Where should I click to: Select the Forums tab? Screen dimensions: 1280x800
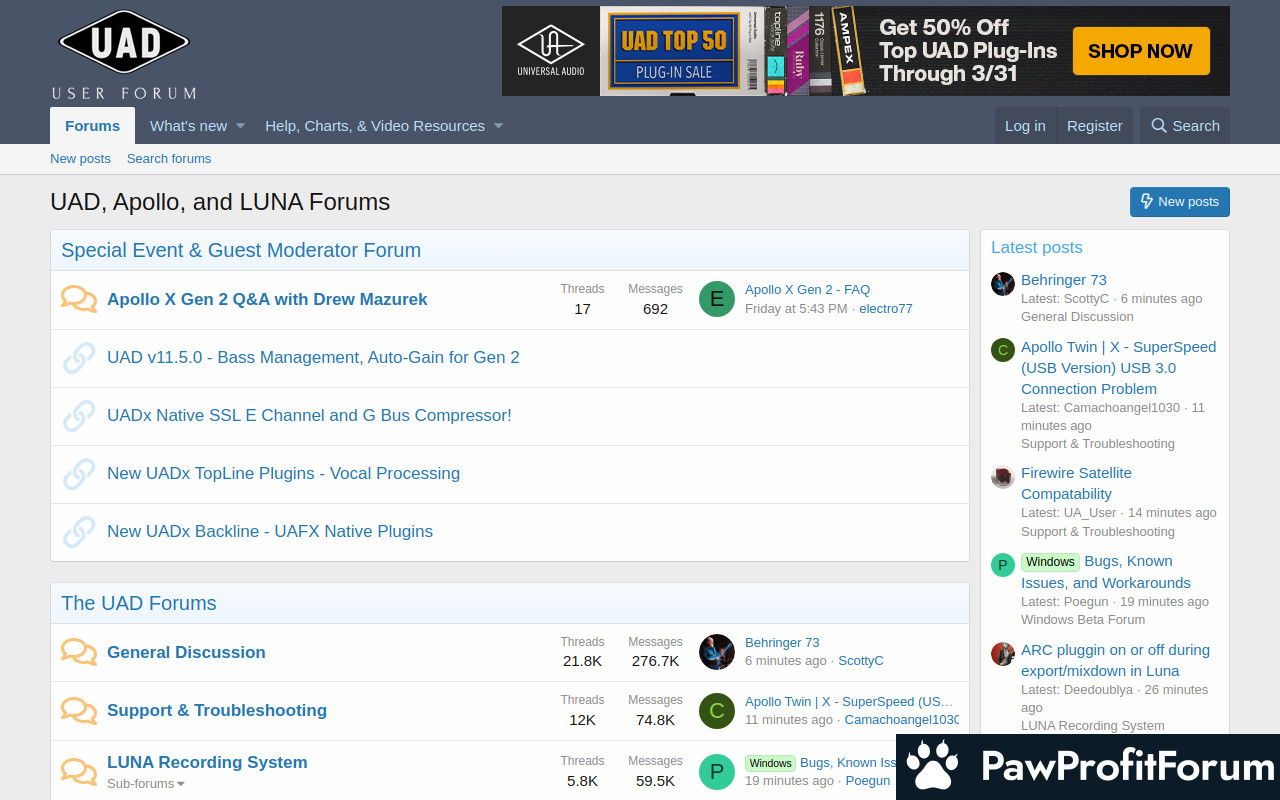coord(92,126)
